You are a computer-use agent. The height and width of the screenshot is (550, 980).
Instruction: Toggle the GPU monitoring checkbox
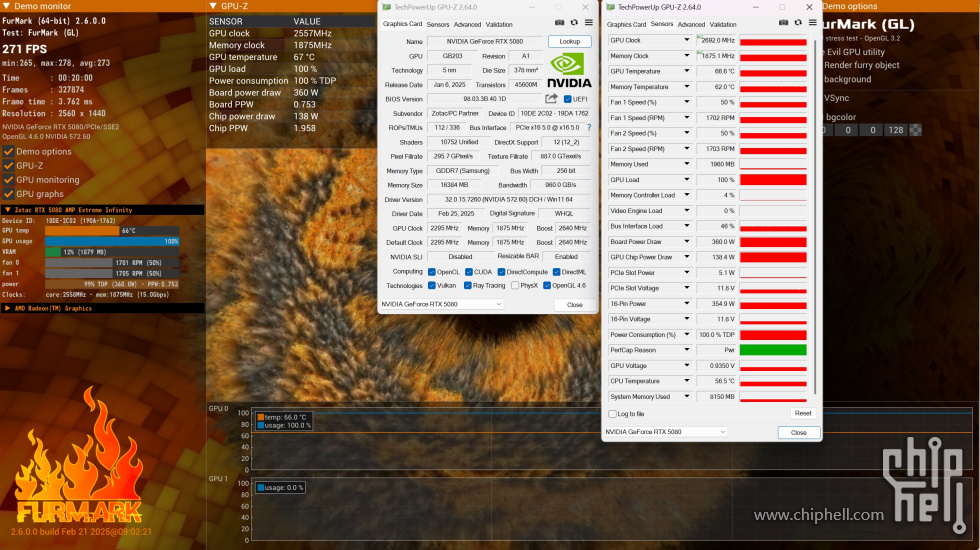9,179
